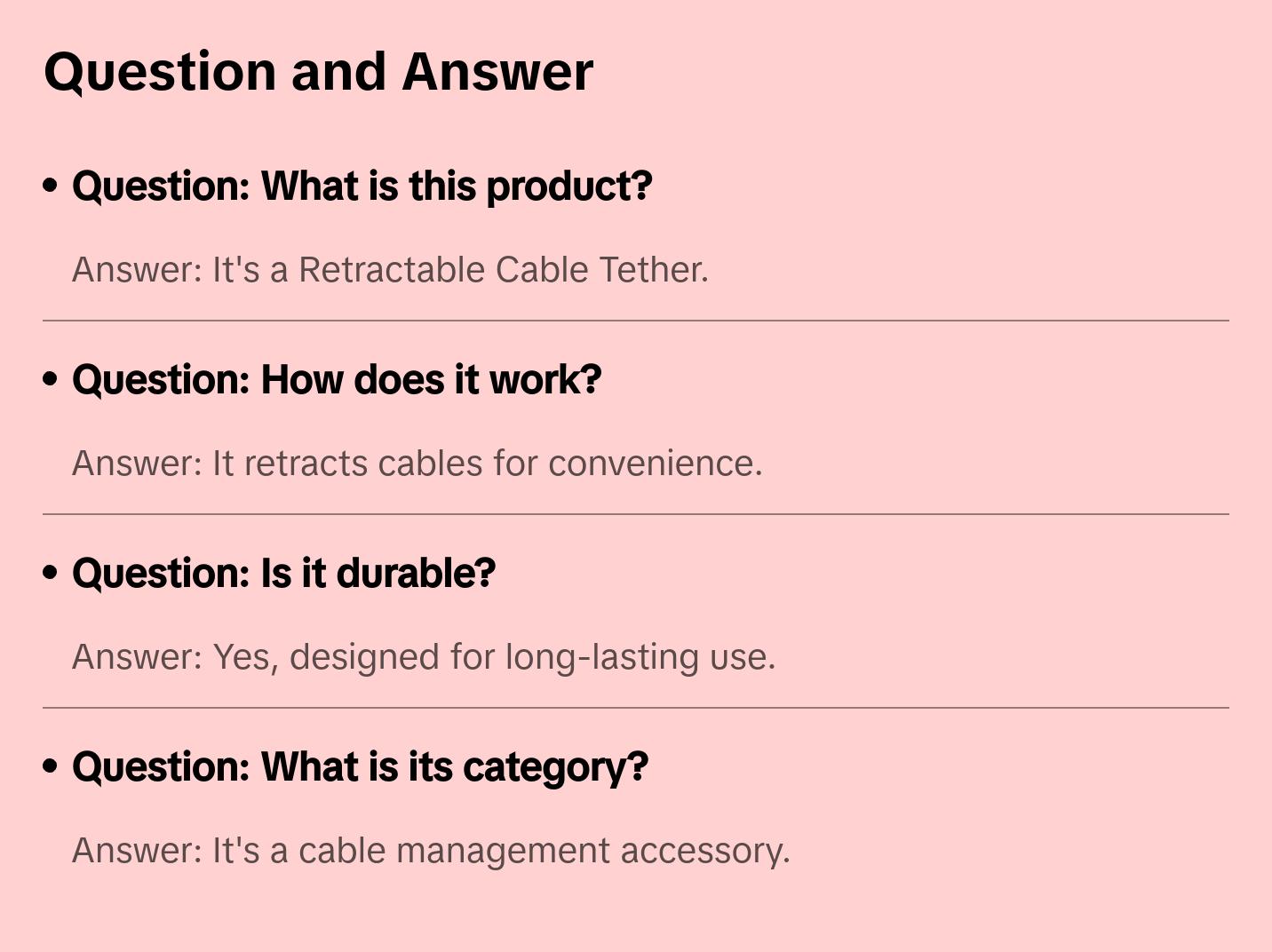Click the phrase 'cable management accessory'
Viewport: 1272px width, 952px height.
point(542,851)
